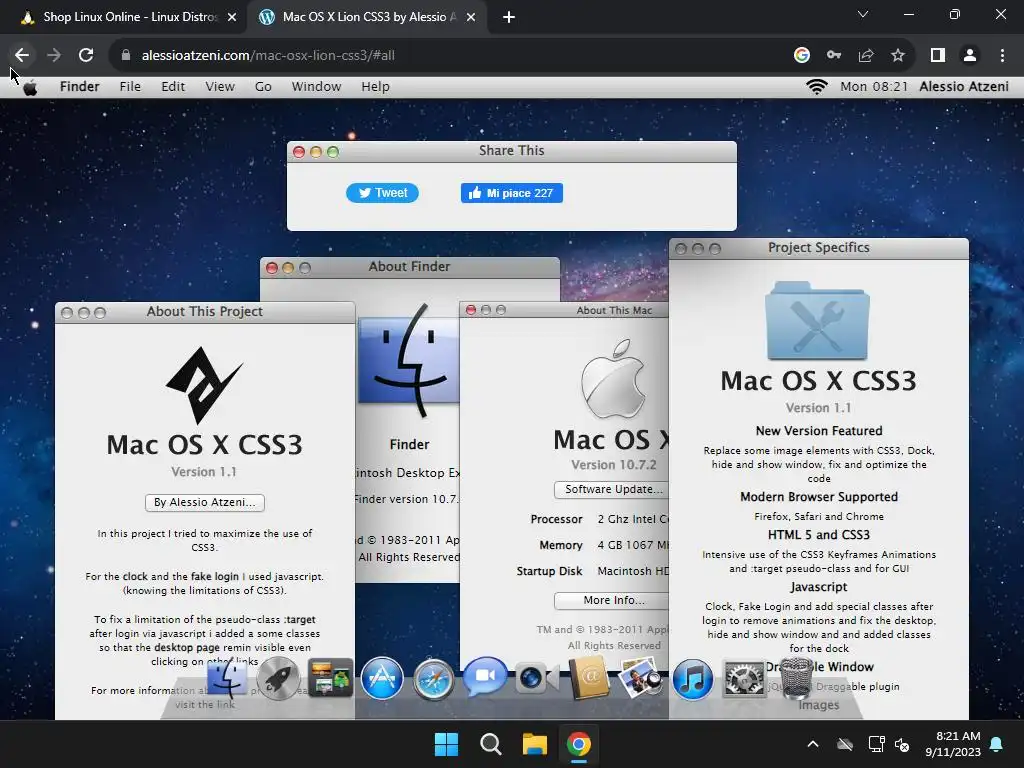1024x768 pixels.
Task: Open the tab search chevron
Action: (863, 14)
